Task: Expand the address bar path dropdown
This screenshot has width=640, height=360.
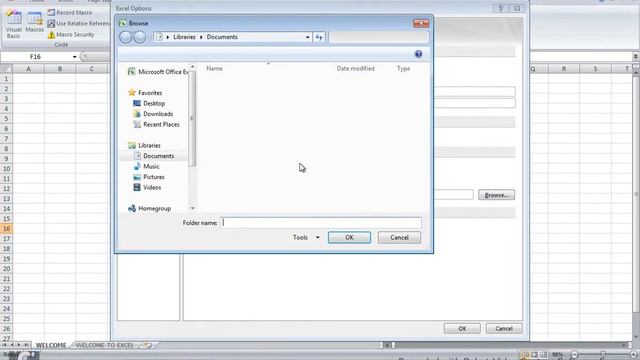Action: click(x=308, y=37)
